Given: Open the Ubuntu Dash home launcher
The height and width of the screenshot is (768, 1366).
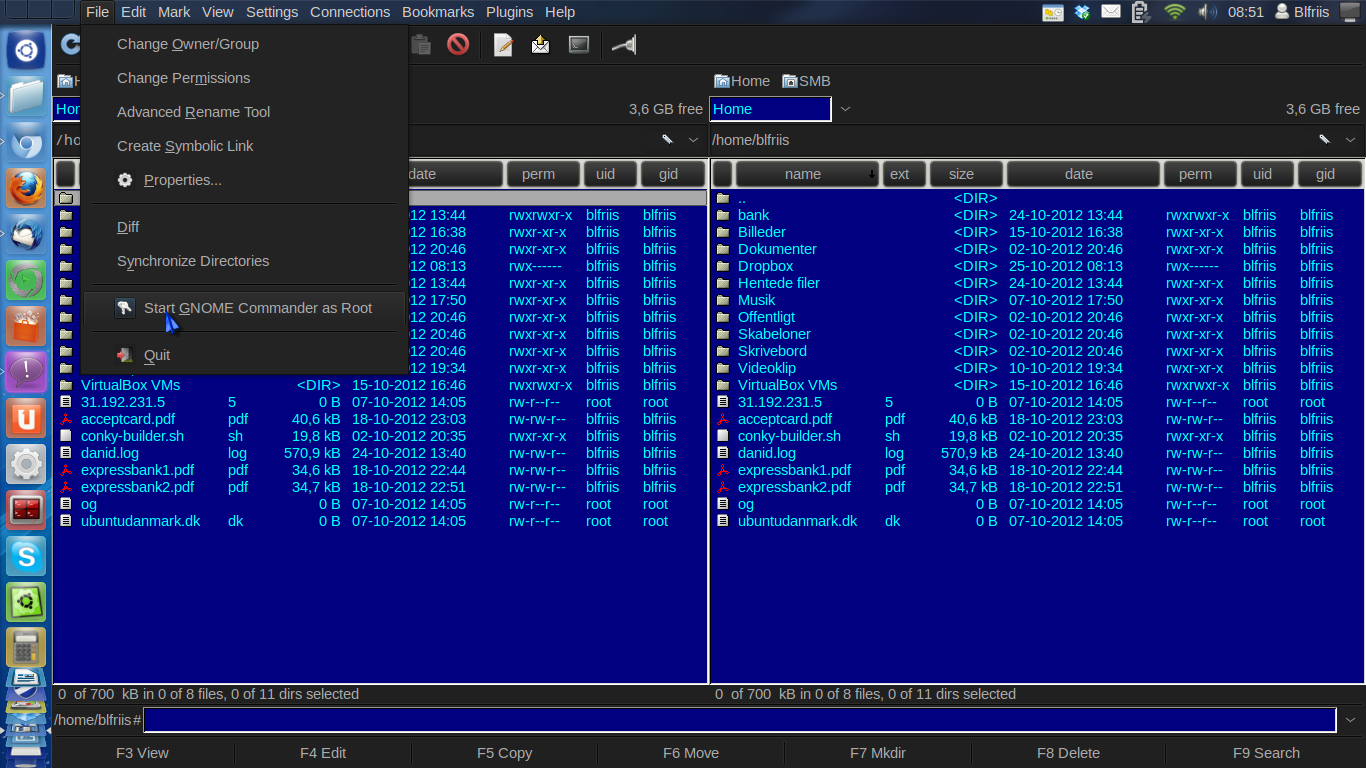Looking at the screenshot, I should [26, 50].
